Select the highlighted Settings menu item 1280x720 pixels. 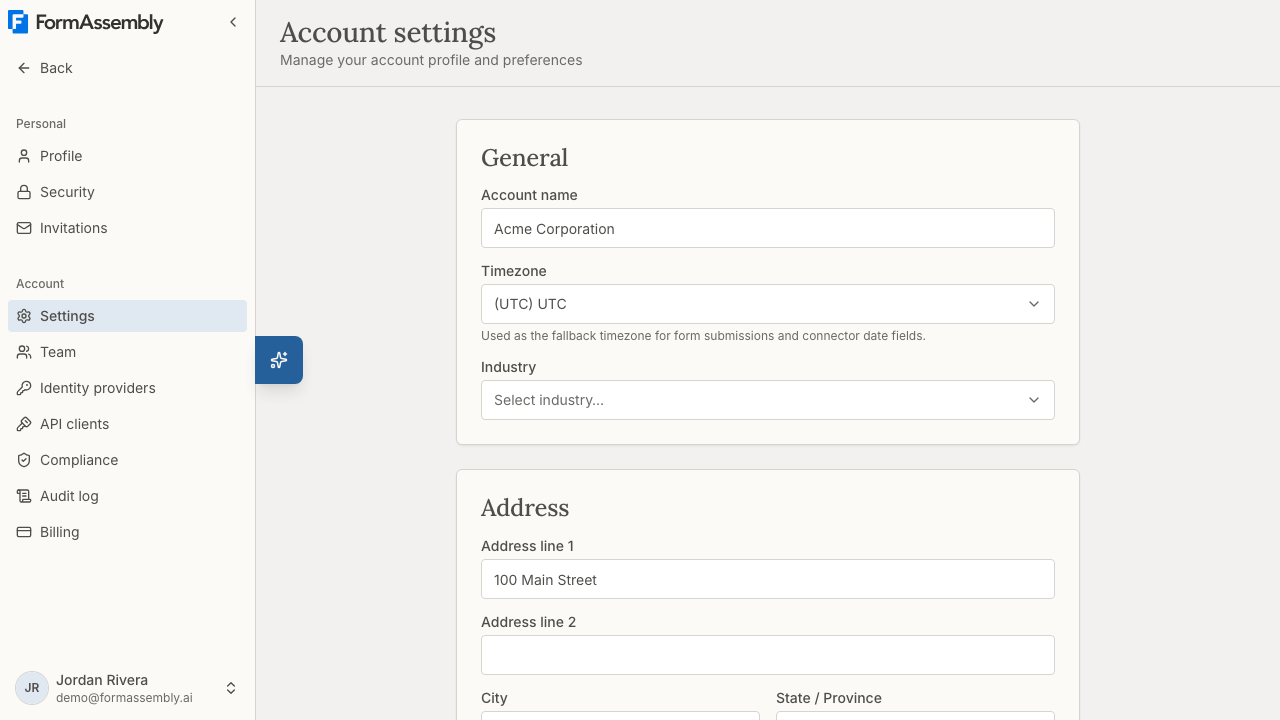coord(127,316)
